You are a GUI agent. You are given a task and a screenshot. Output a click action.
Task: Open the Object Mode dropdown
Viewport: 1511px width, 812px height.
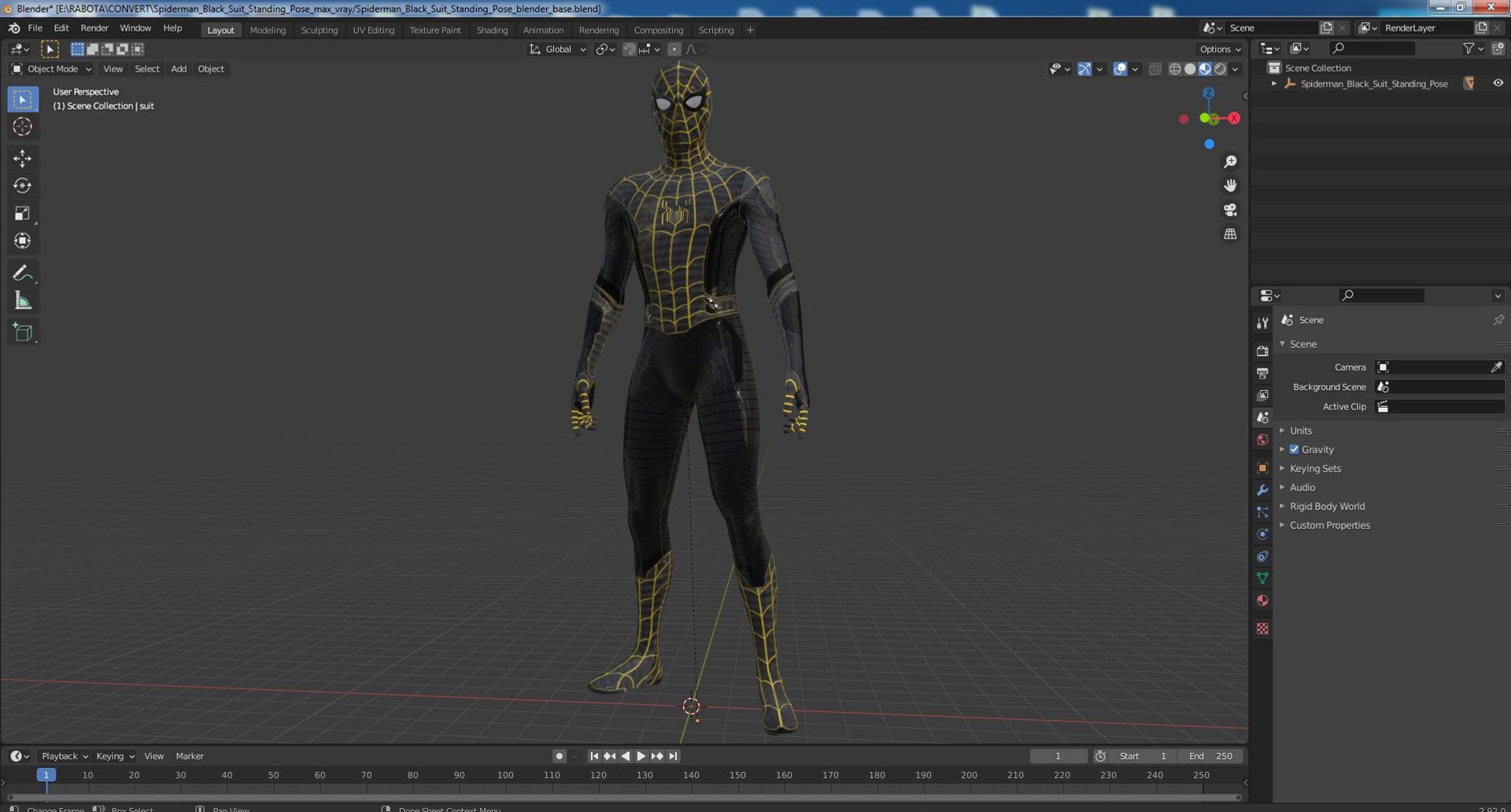coord(51,69)
